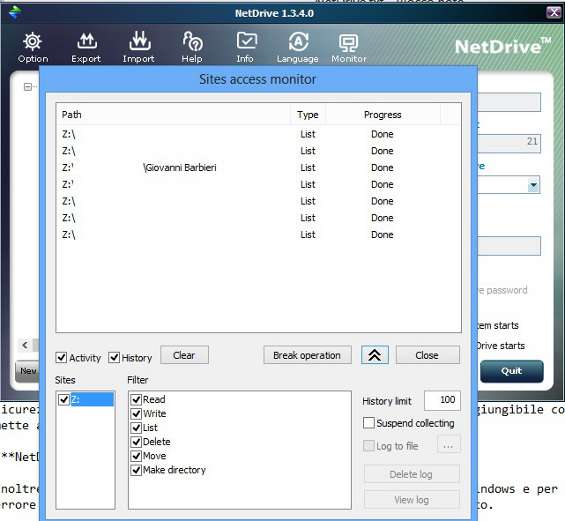Click the Export toolbar icon
The height and width of the screenshot is (521, 565).
tap(86, 47)
